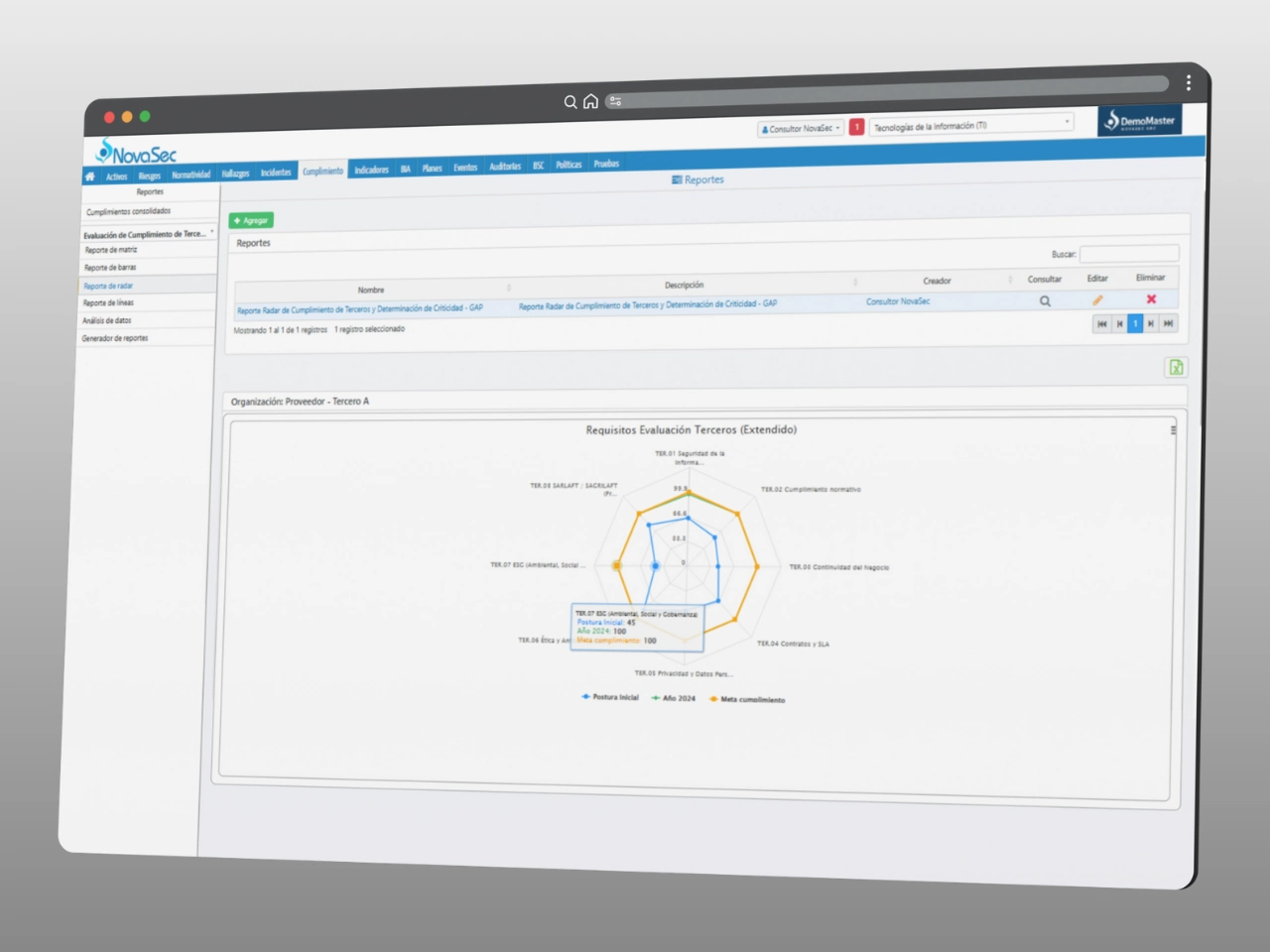Toggle Postura Inicial series in chart legend
The image size is (1270, 952).
coord(610,697)
